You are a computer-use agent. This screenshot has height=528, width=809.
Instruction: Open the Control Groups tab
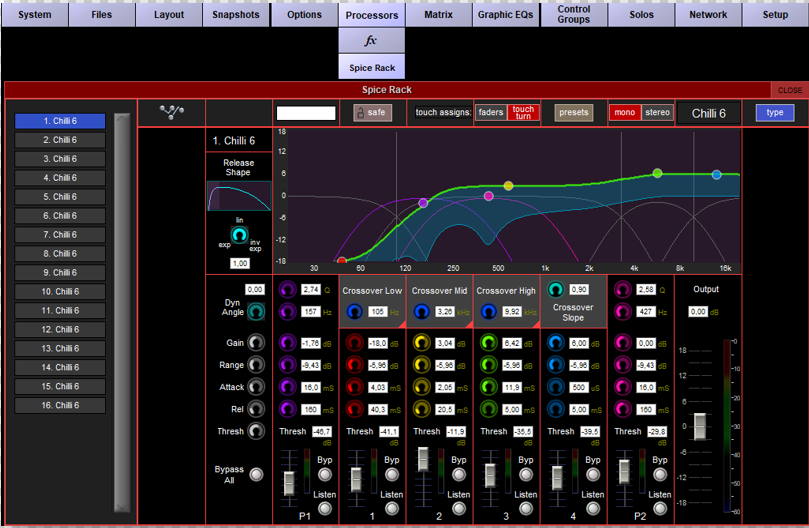point(574,14)
